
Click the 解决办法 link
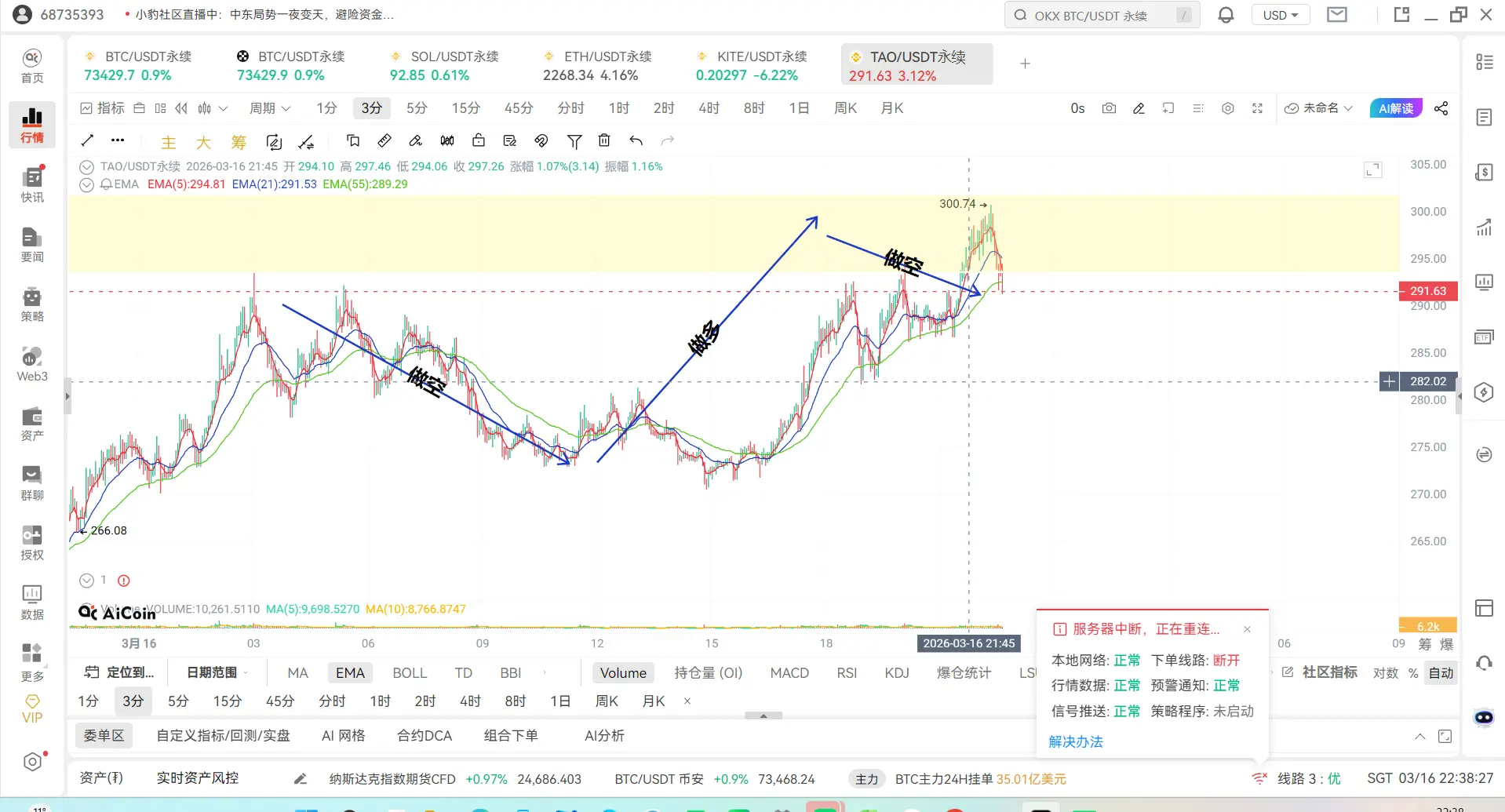[x=1076, y=742]
